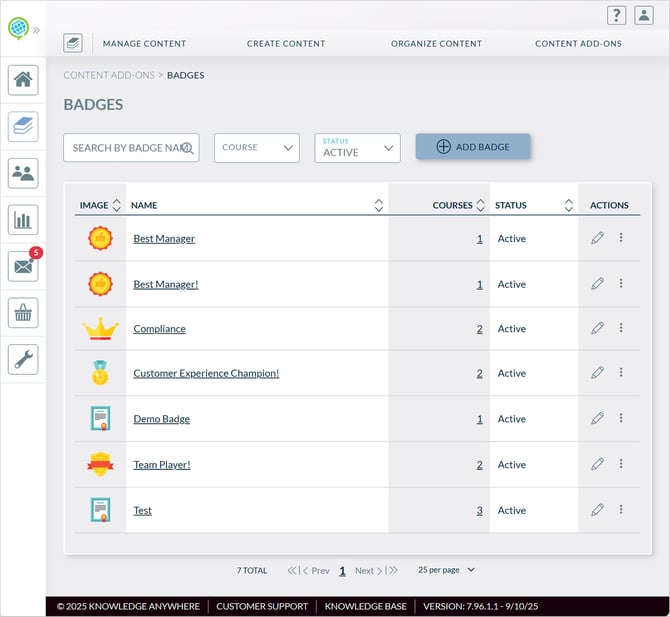670x617 pixels.
Task: Go to the Next page
Action: (x=368, y=571)
